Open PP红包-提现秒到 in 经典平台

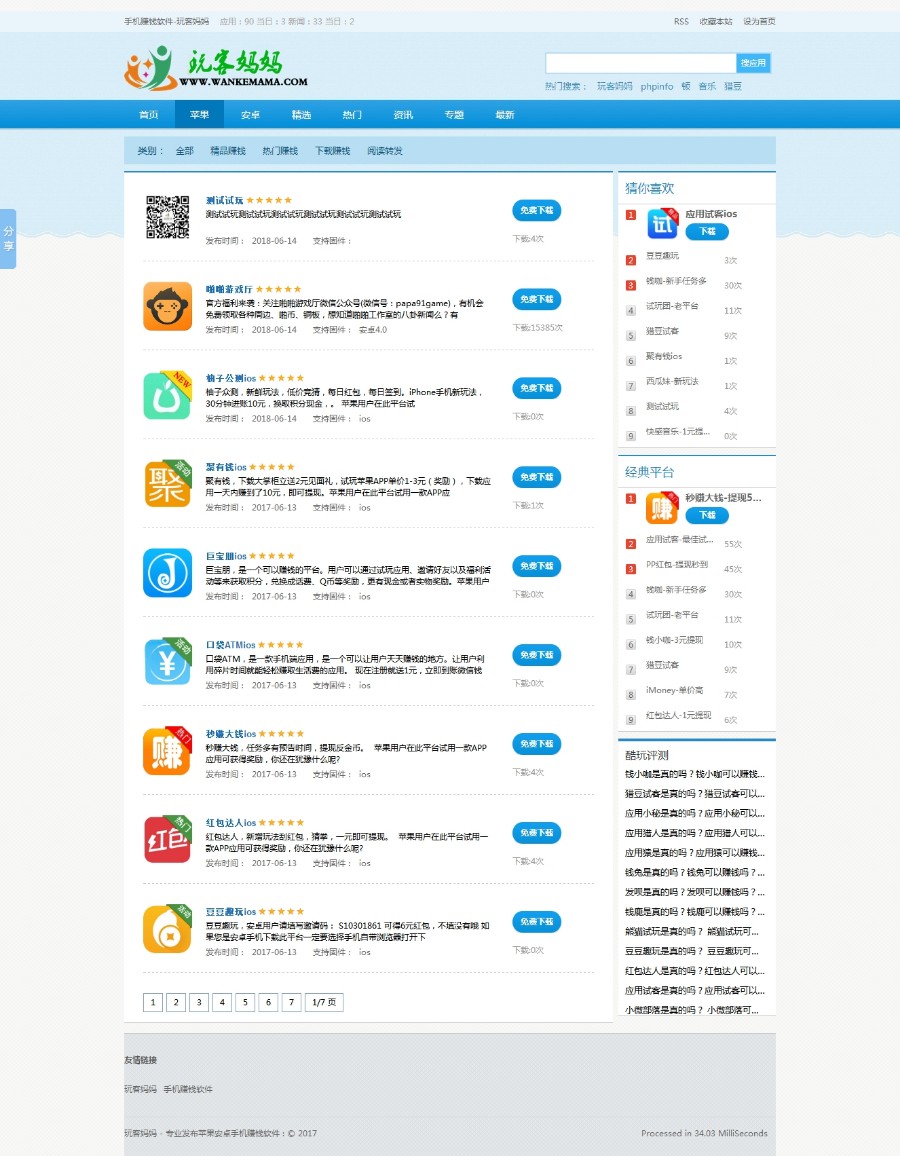(x=677, y=565)
